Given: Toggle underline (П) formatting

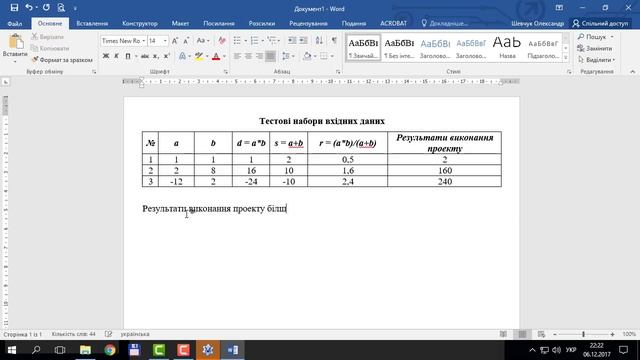Looking at the screenshot, I should (x=128, y=56).
